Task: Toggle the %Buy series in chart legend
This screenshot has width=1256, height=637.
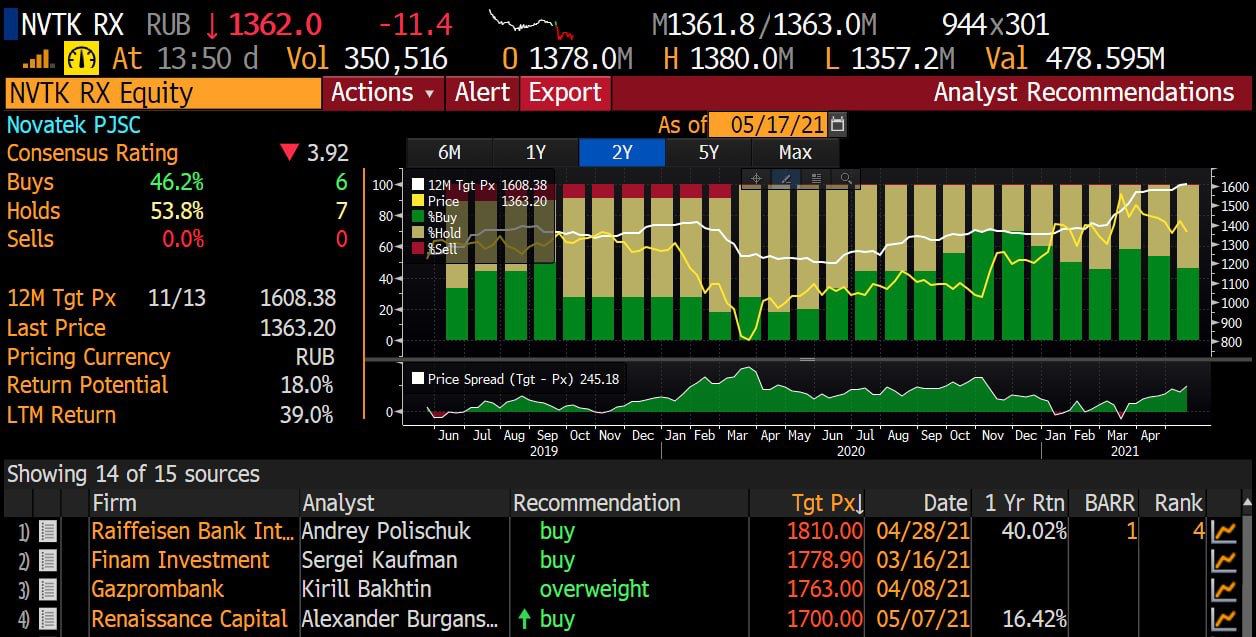Action: pos(419,217)
